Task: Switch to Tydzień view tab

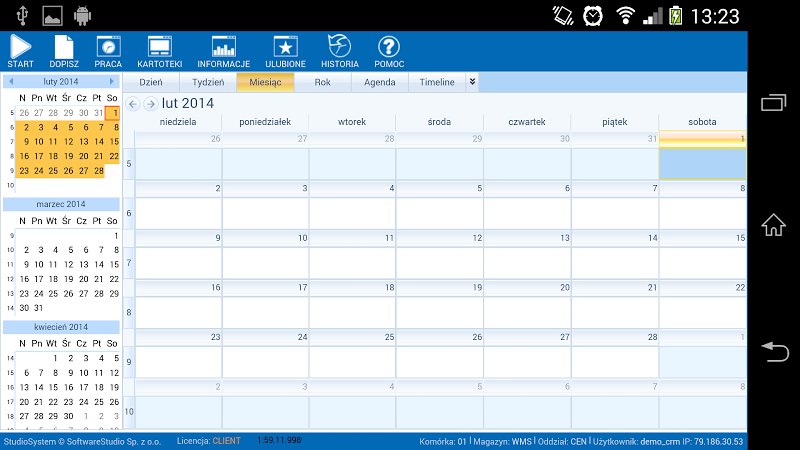Action: tap(208, 82)
